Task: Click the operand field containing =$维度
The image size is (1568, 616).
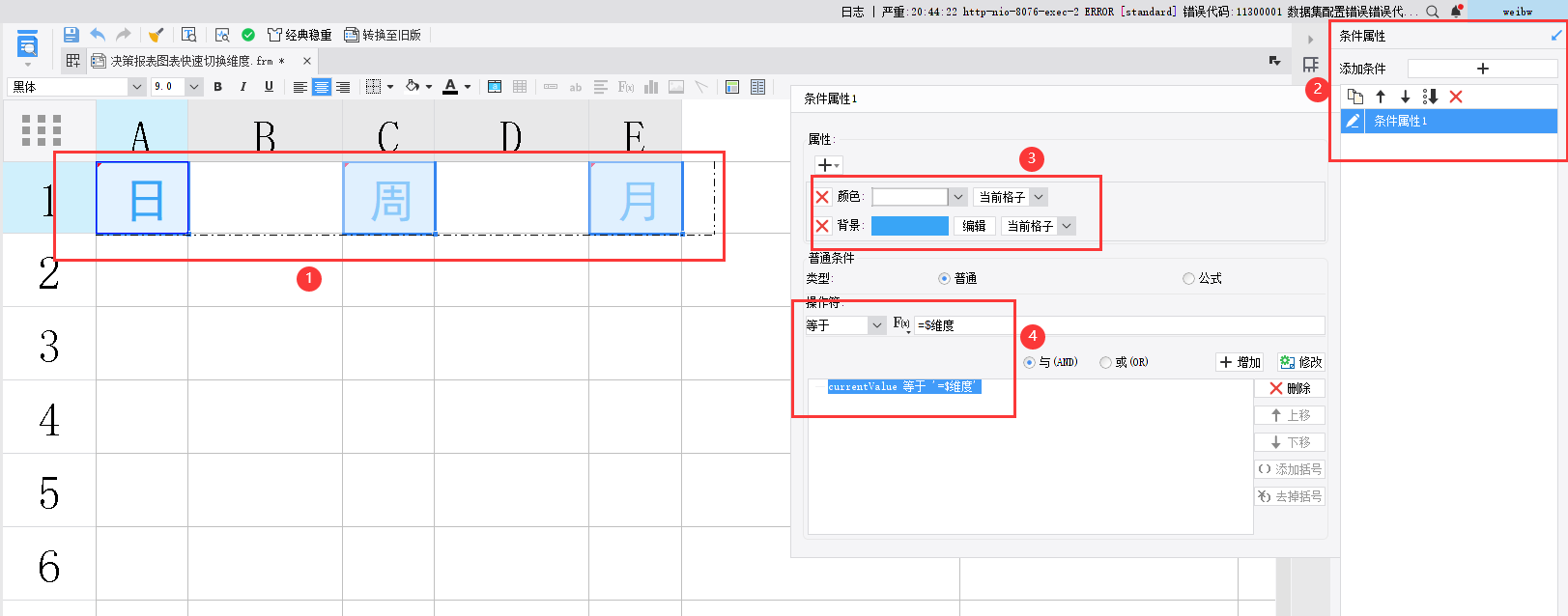Action: [1120, 325]
